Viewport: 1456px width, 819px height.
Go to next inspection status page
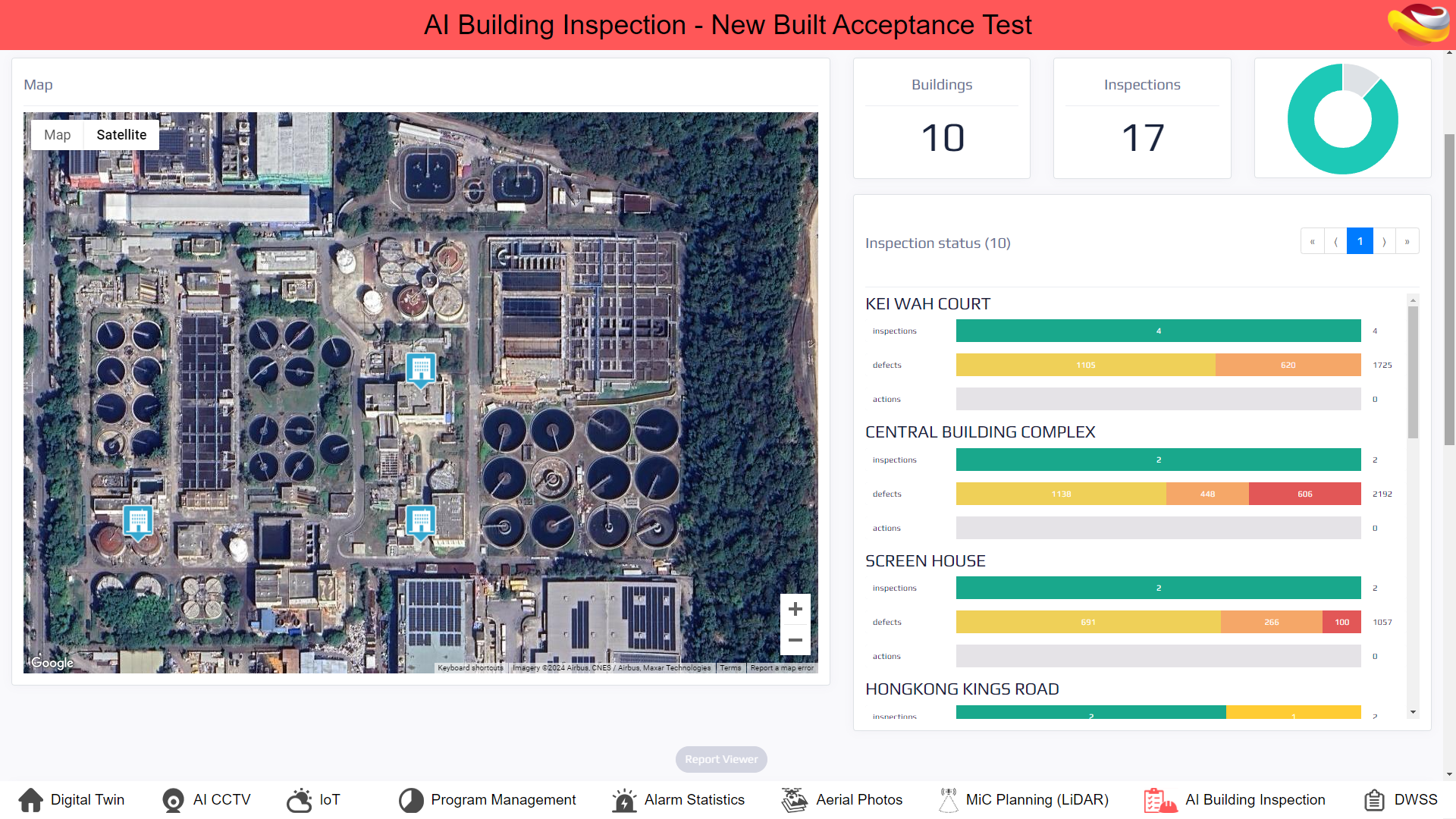1384,241
